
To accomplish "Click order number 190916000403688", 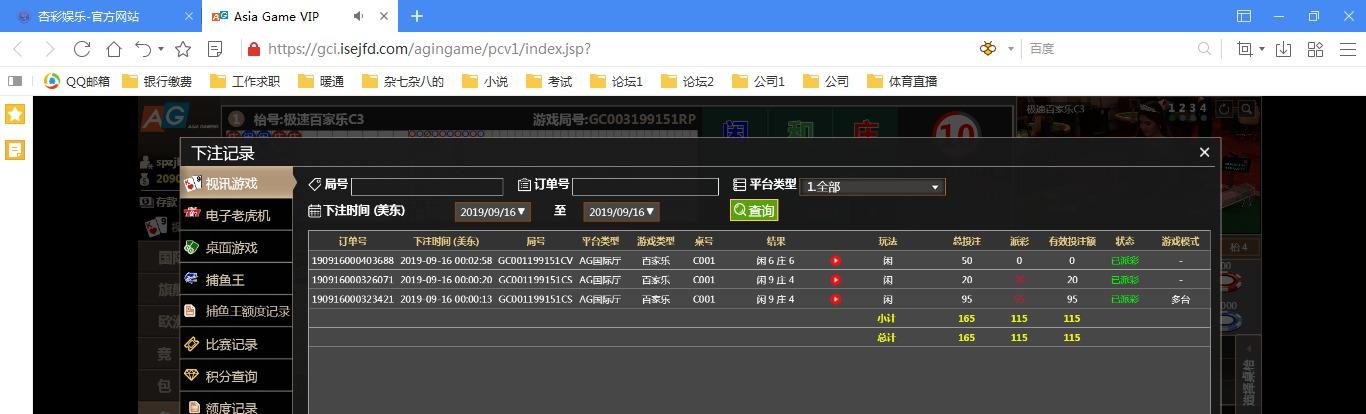I will click(x=352, y=261).
